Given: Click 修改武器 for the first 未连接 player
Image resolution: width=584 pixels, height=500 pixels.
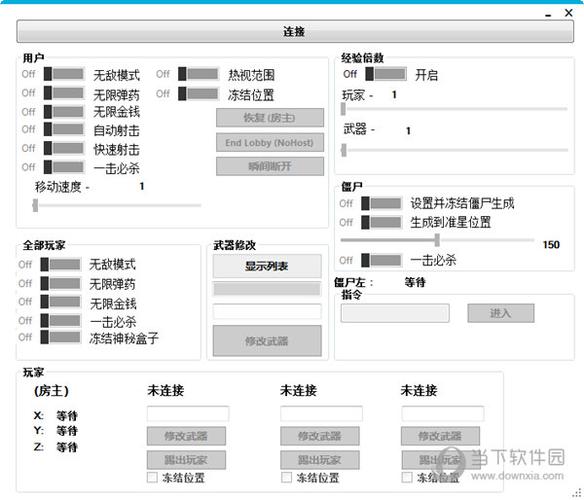Looking at the screenshot, I should click(x=186, y=436).
